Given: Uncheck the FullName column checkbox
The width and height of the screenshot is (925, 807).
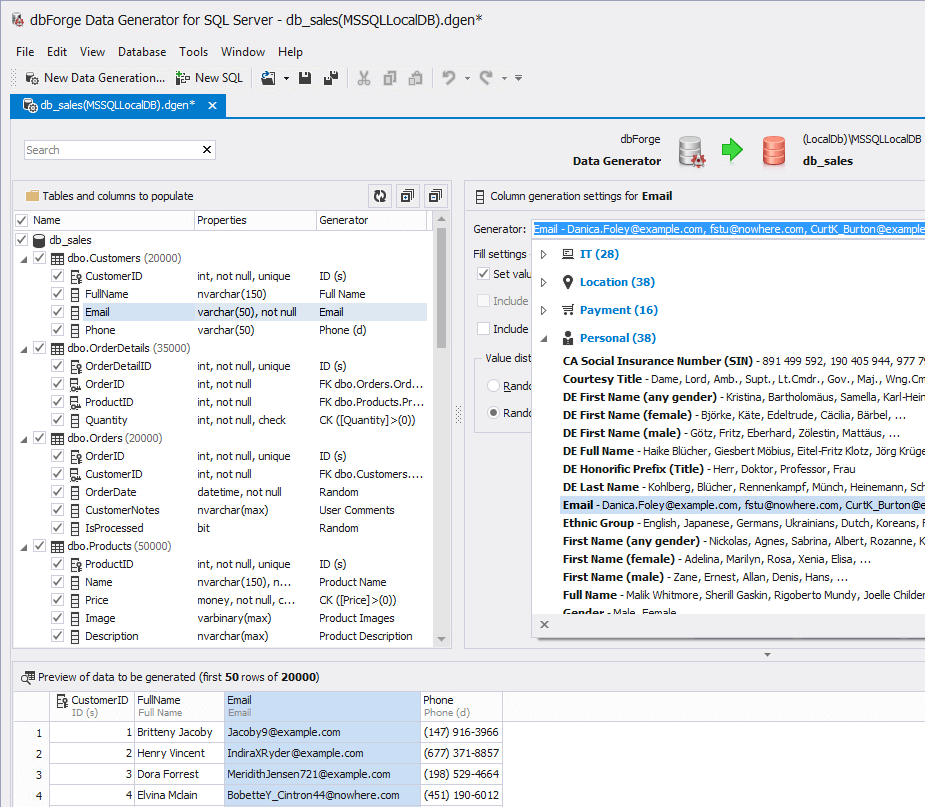Looking at the screenshot, I should point(57,294).
